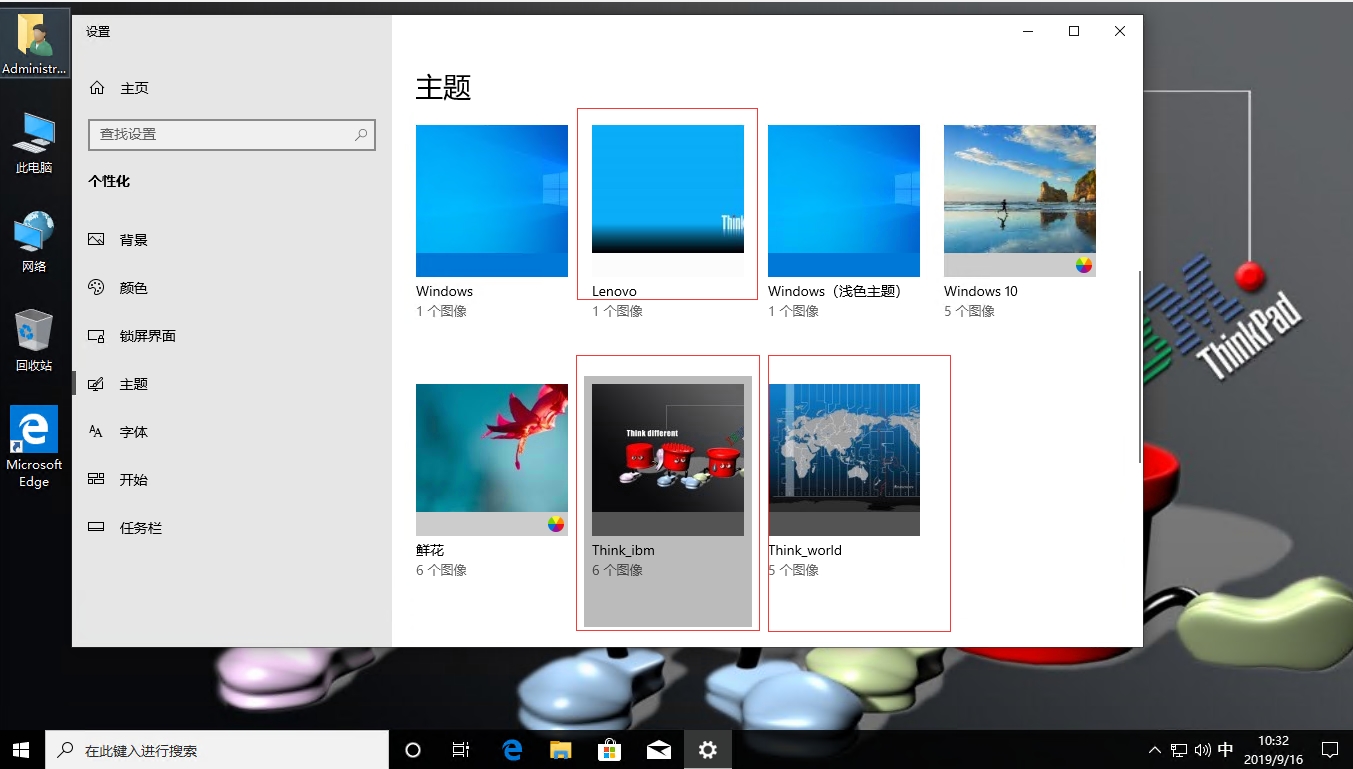The width and height of the screenshot is (1353, 769).
Task: Switch input method 中 indicator
Action: [x=1226, y=750]
